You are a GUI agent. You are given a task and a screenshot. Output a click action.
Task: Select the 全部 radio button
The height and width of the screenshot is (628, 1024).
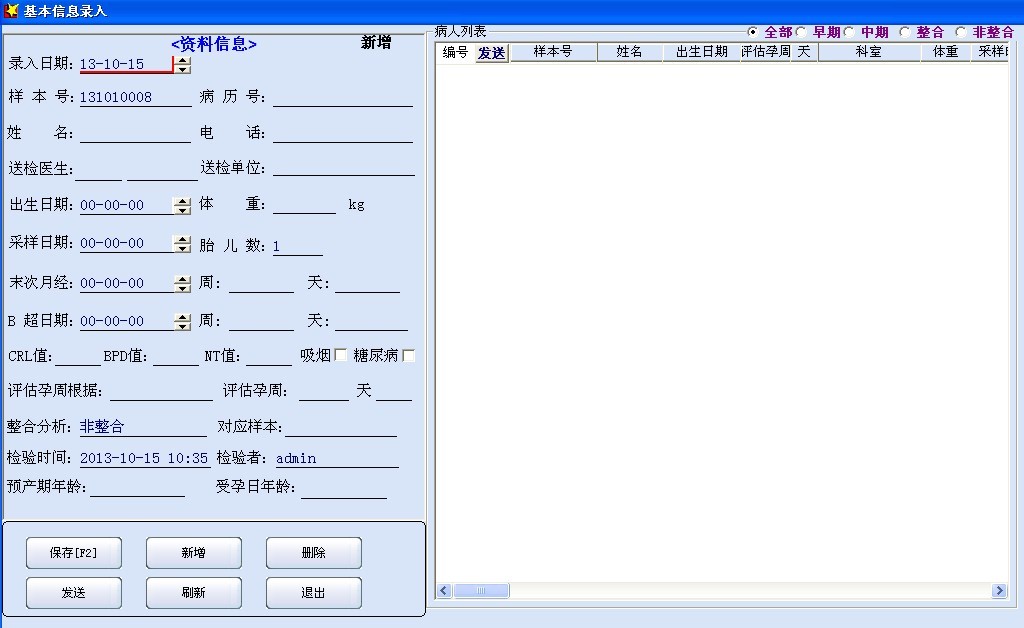[x=752, y=32]
